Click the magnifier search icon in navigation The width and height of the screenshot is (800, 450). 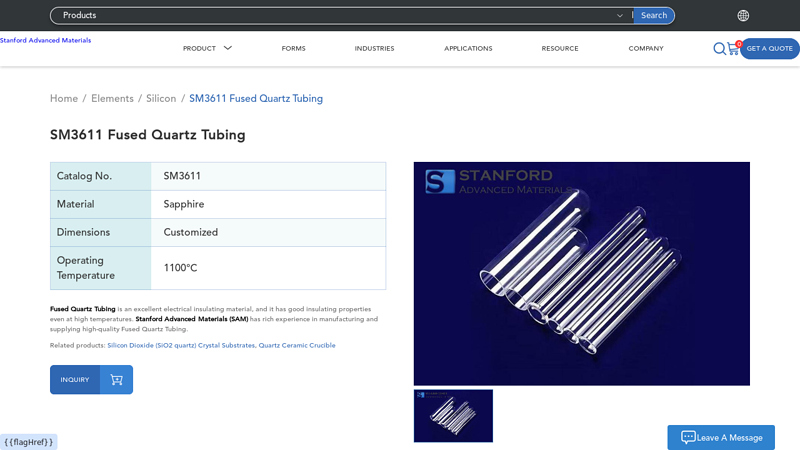[x=719, y=48]
